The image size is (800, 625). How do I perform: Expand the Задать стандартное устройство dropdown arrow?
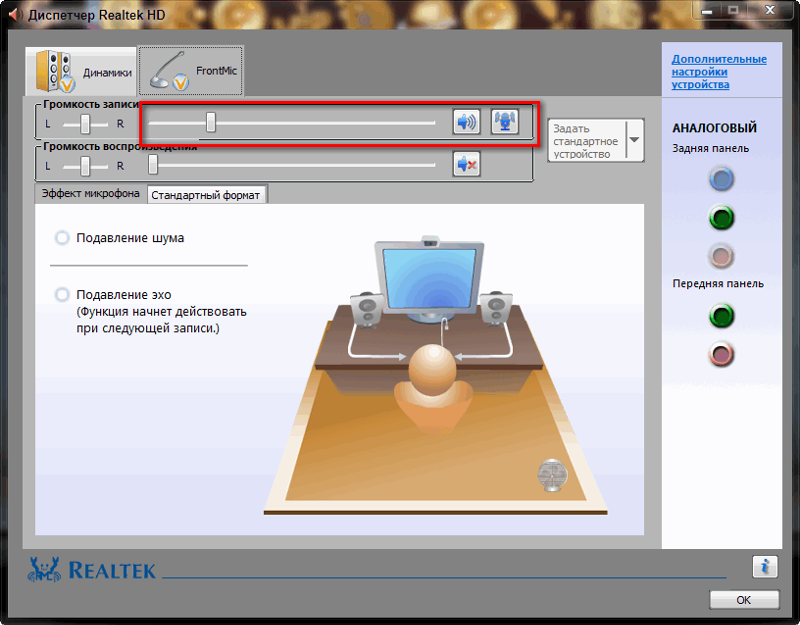pyautogui.click(x=634, y=140)
